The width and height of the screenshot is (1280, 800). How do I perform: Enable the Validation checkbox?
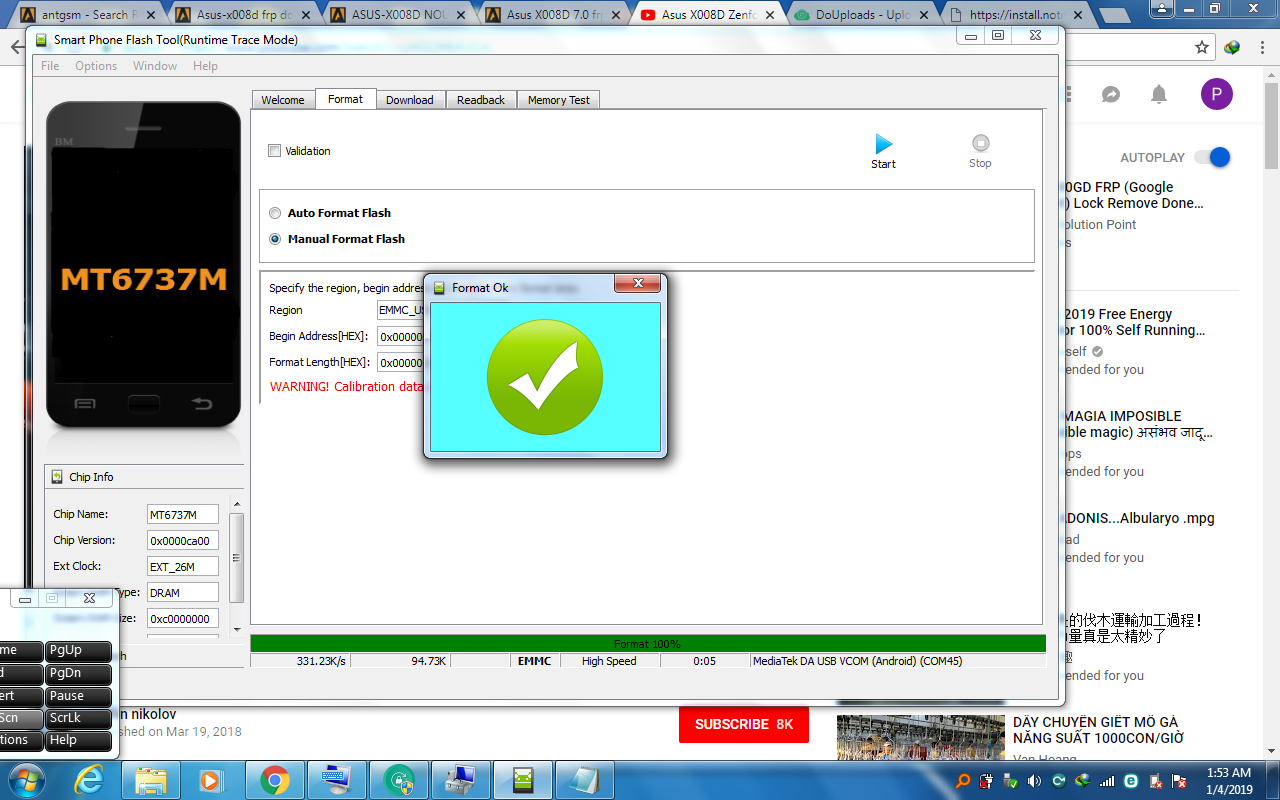[x=274, y=151]
